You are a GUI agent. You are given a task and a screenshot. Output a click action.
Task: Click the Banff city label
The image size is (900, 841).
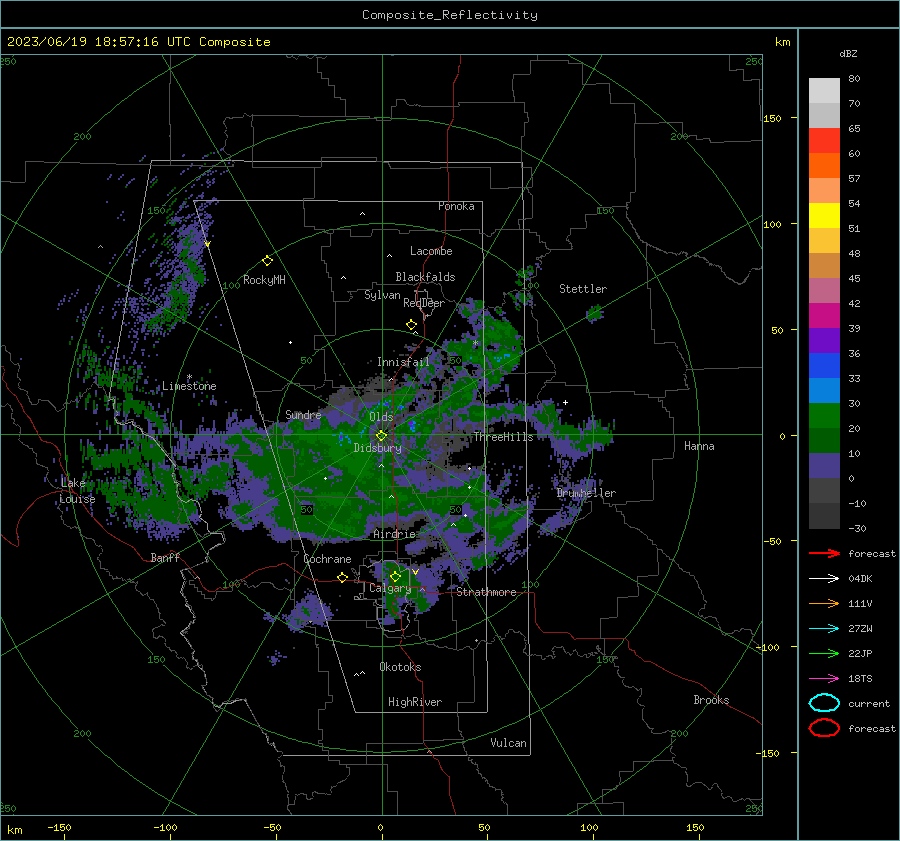click(x=165, y=557)
